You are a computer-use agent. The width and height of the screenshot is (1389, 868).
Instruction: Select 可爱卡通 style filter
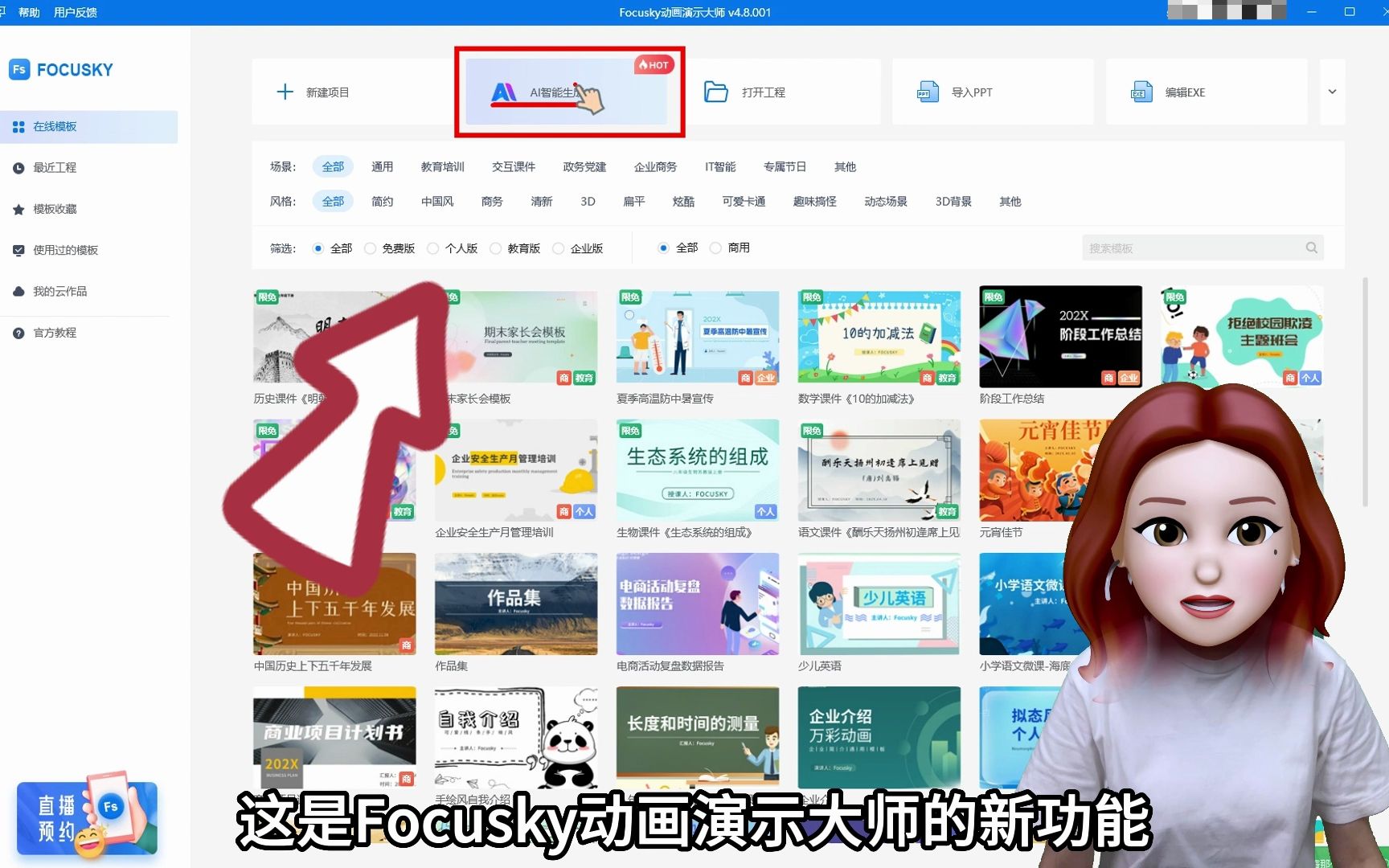pyautogui.click(x=744, y=201)
